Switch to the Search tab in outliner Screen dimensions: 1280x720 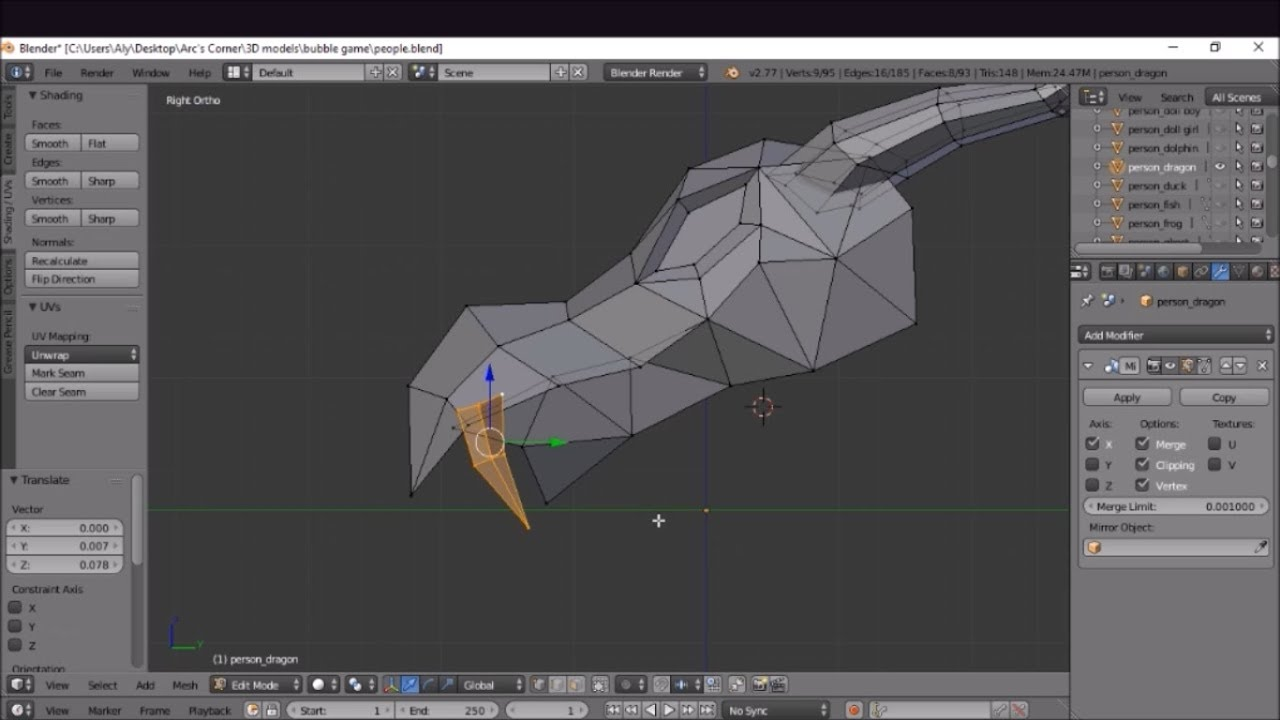click(1177, 97)
